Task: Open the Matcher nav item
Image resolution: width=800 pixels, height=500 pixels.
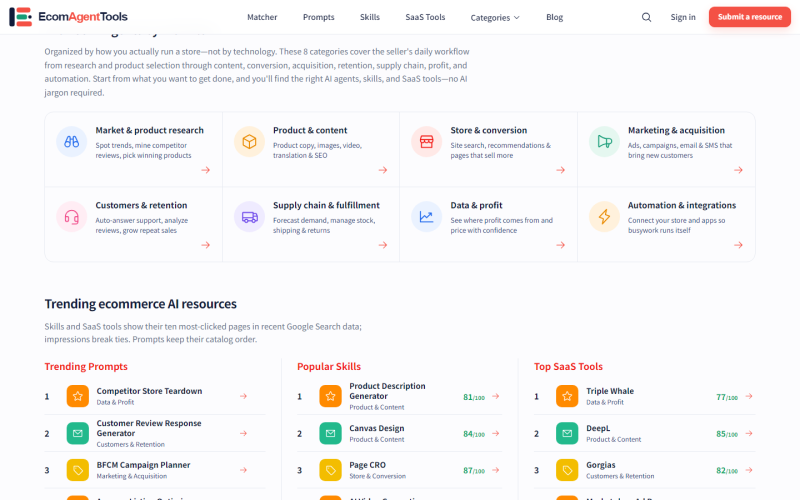Action: (262, 17)
